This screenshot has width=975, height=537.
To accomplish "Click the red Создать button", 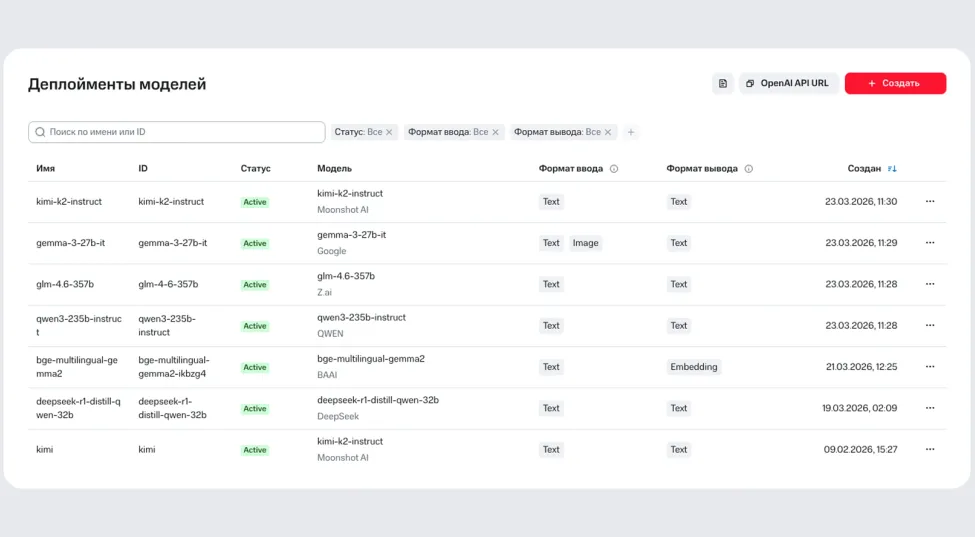I will [x=895, y=84].
